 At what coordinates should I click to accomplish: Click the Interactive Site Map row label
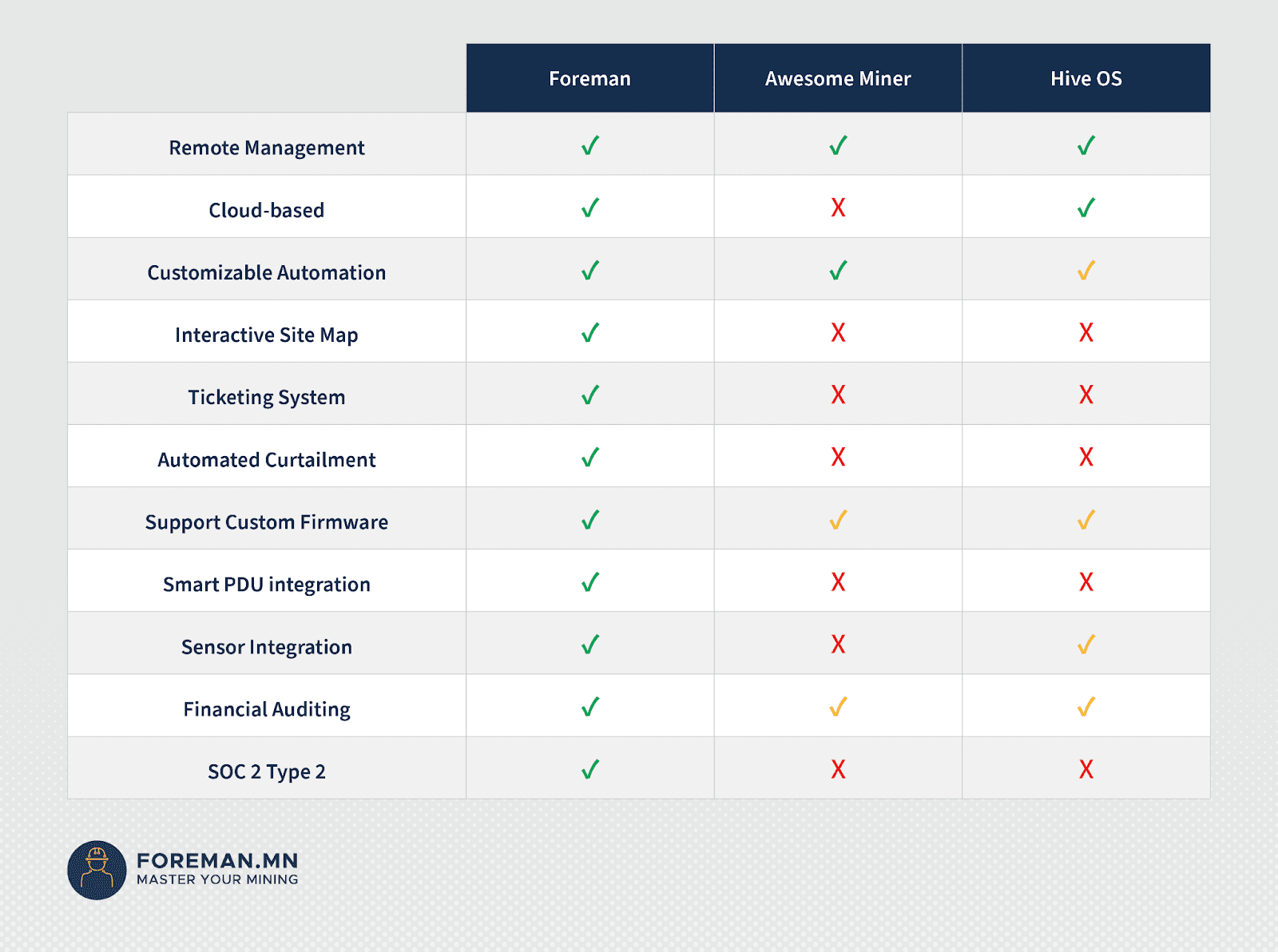coord(267,335)
